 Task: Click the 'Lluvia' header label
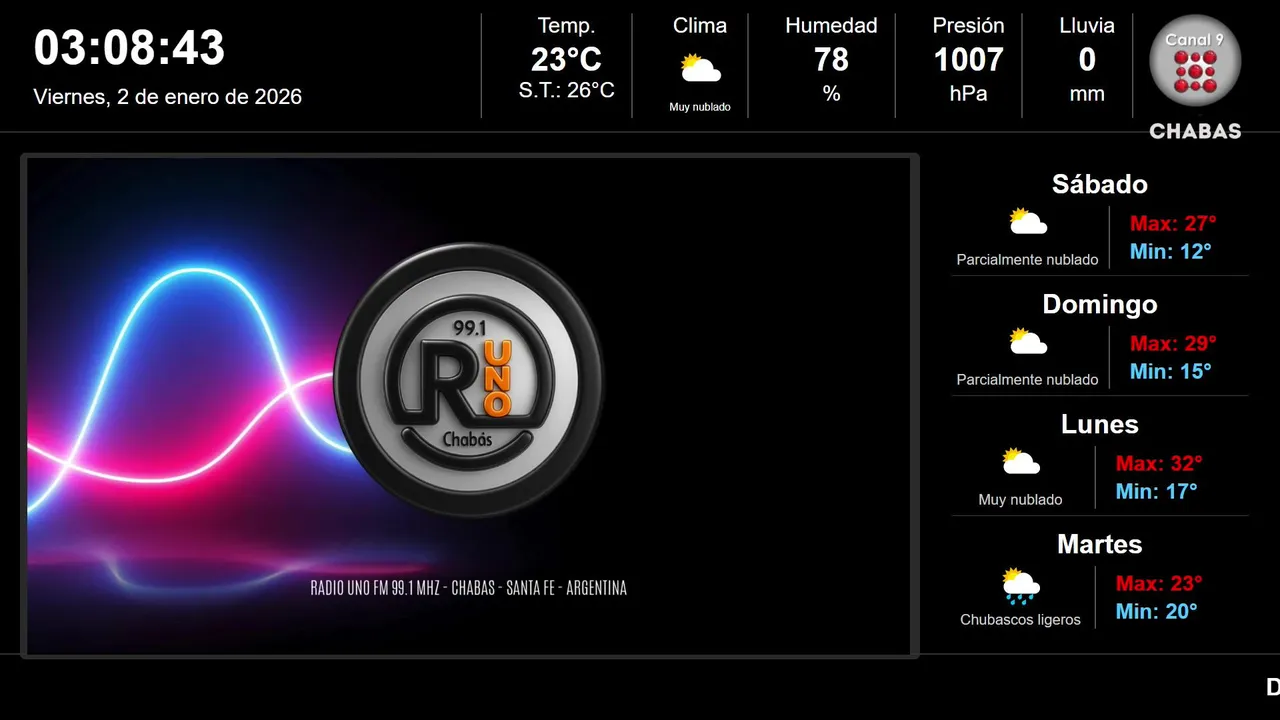click(x=1087, y=26)
